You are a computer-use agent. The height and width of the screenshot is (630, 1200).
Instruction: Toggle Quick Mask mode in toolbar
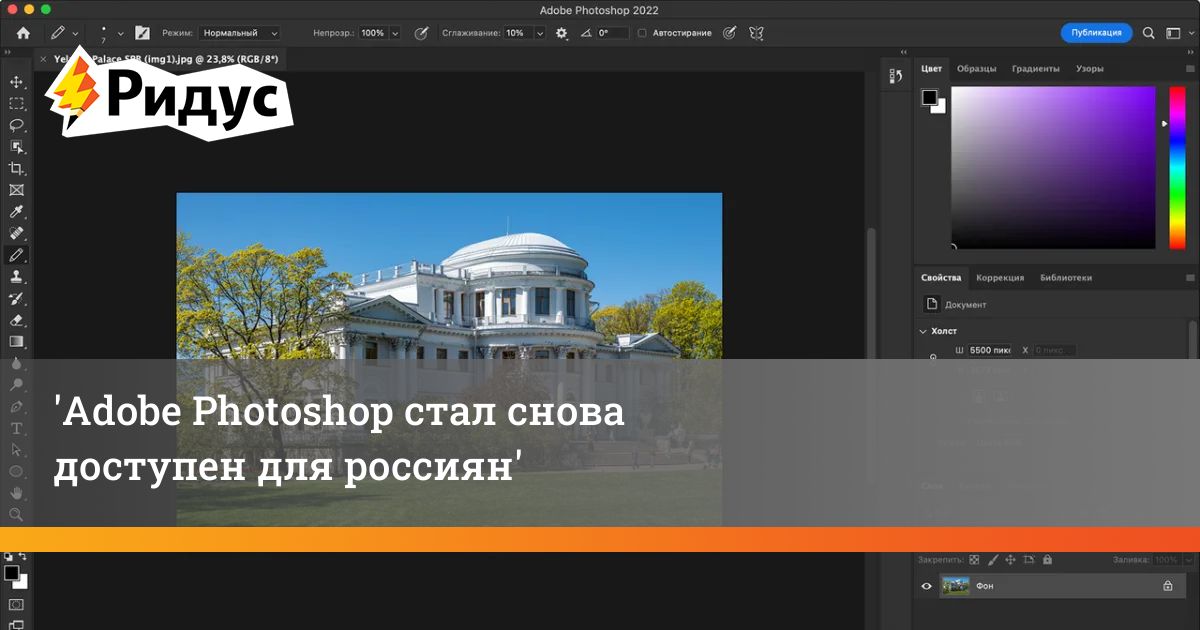click(15, 605)
